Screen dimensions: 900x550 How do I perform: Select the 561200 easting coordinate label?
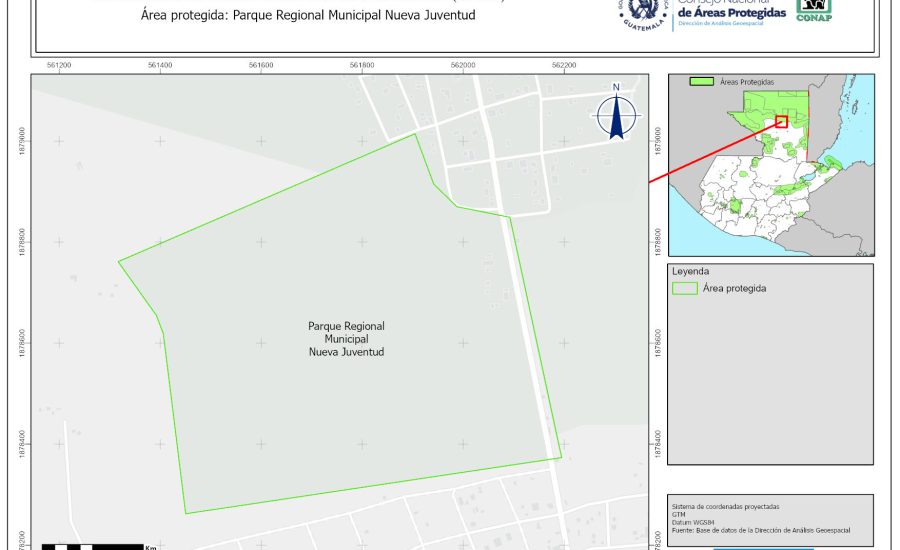[59, 65]
